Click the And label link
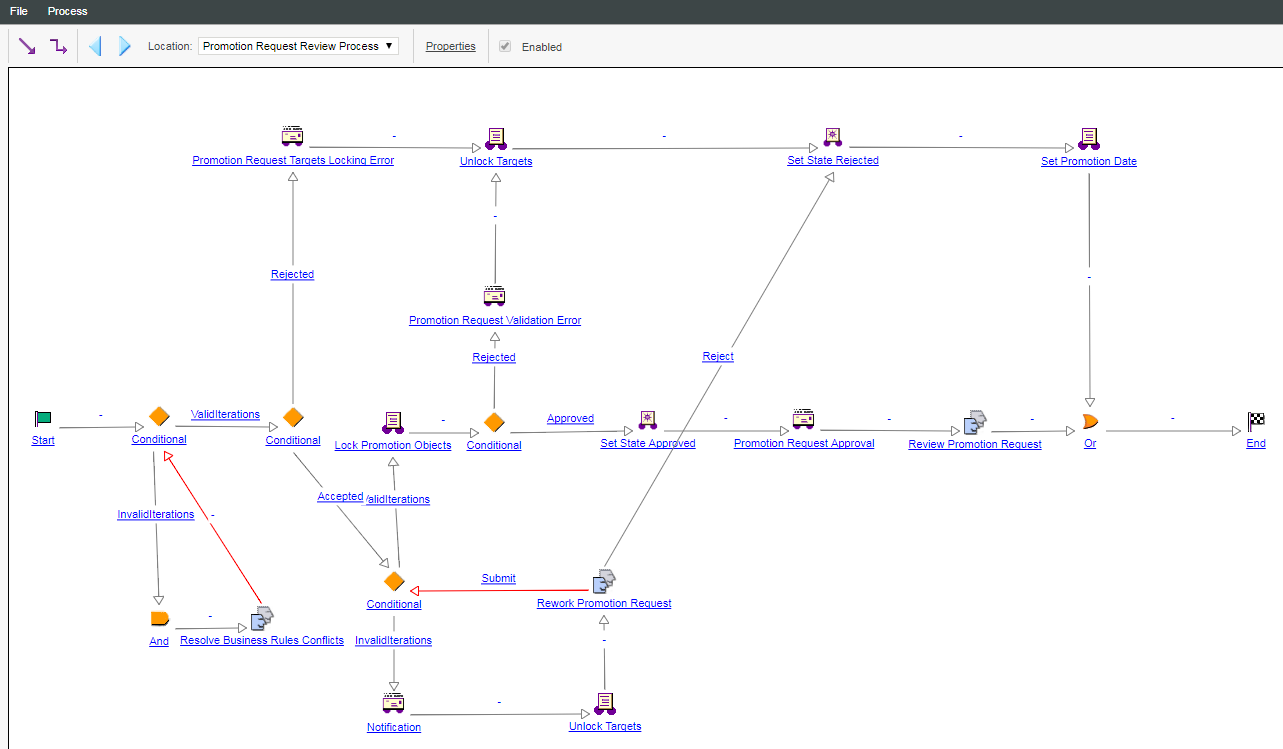 tap(159, 641)
